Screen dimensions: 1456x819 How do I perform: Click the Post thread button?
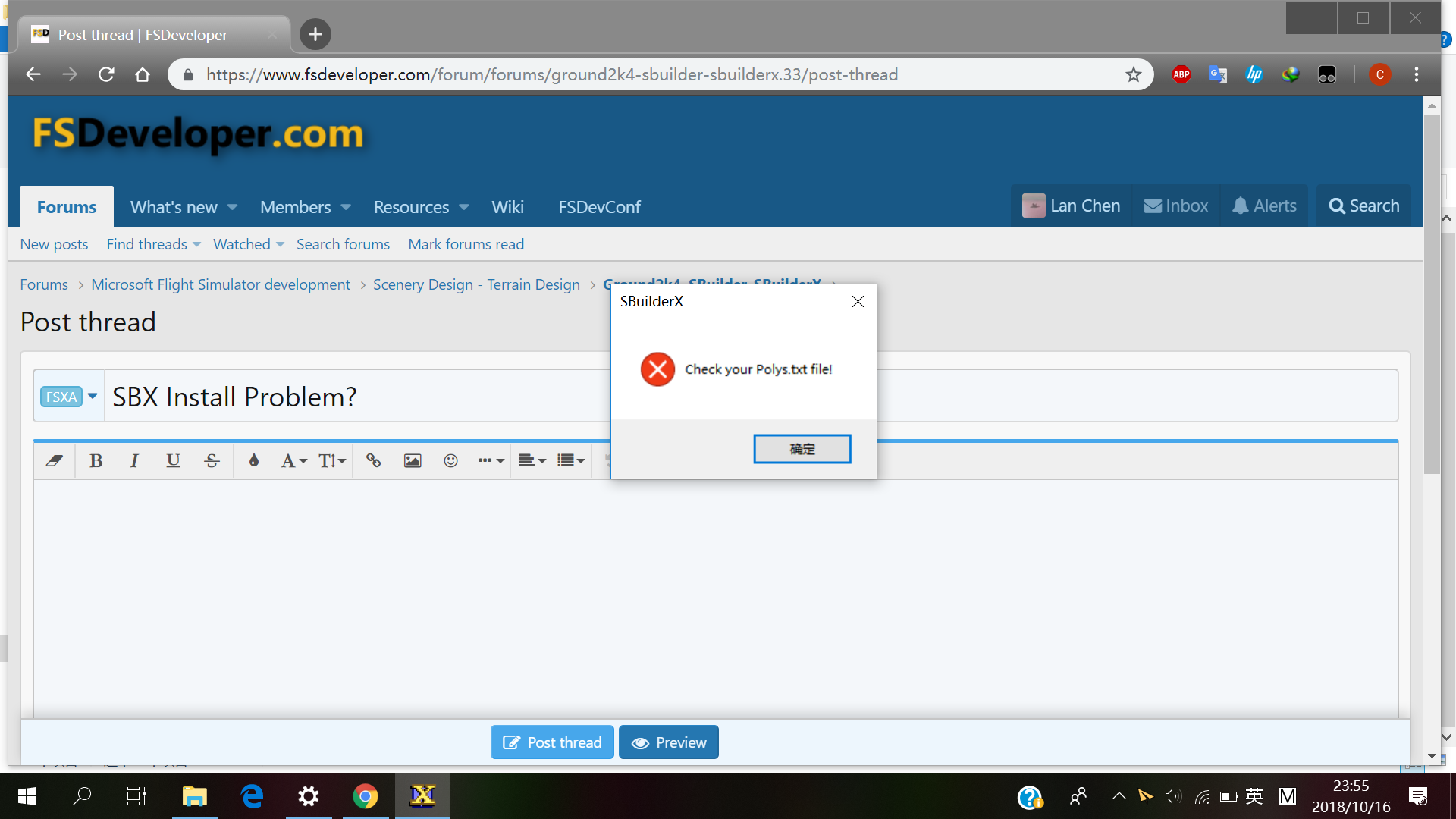point(552,742)
